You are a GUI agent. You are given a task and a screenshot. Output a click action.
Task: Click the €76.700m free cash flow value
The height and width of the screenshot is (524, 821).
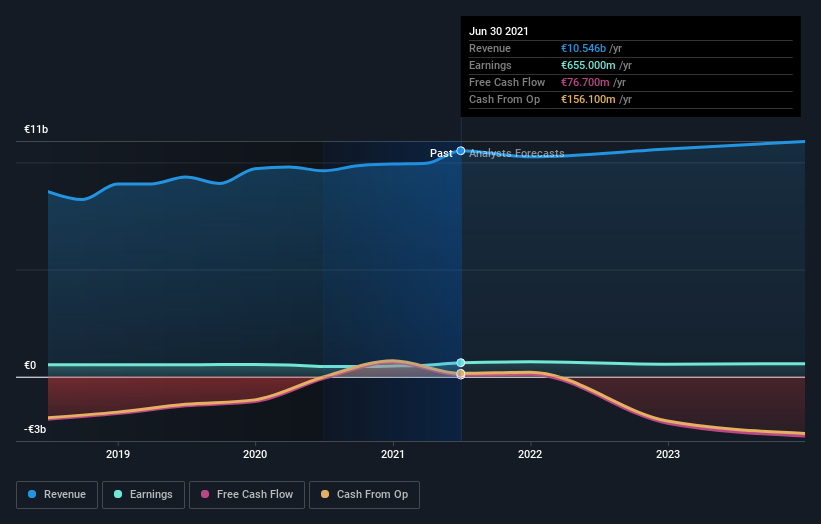585,82
